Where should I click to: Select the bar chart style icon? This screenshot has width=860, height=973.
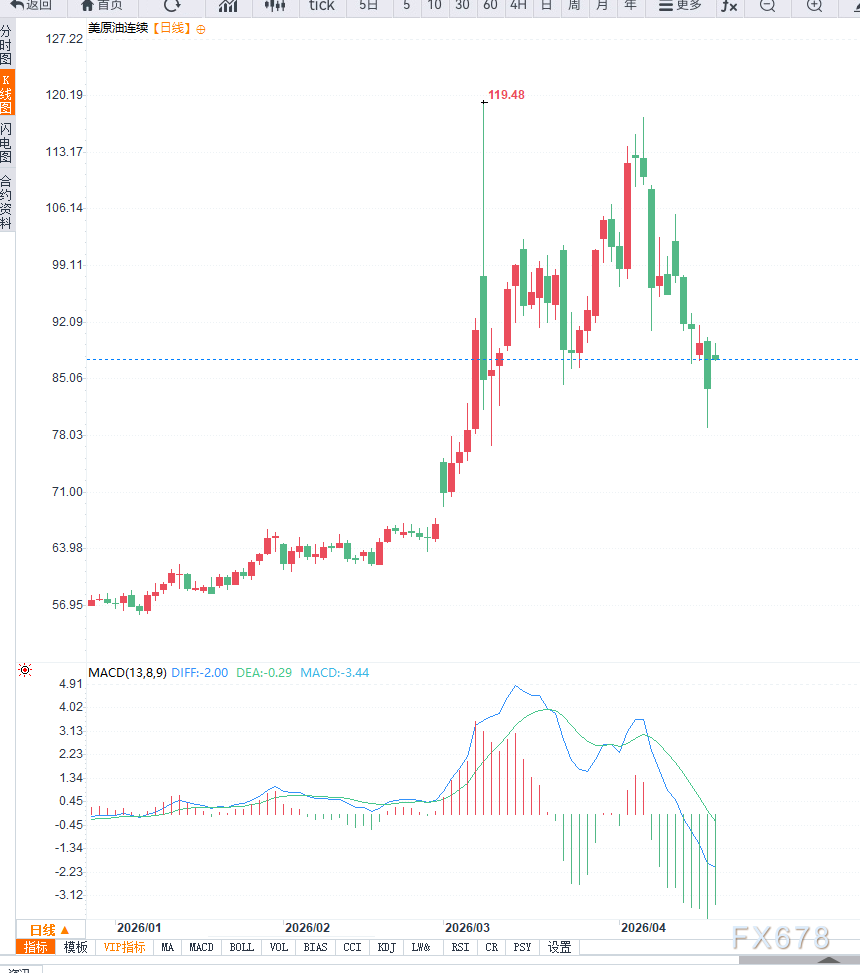click(228, 6)
